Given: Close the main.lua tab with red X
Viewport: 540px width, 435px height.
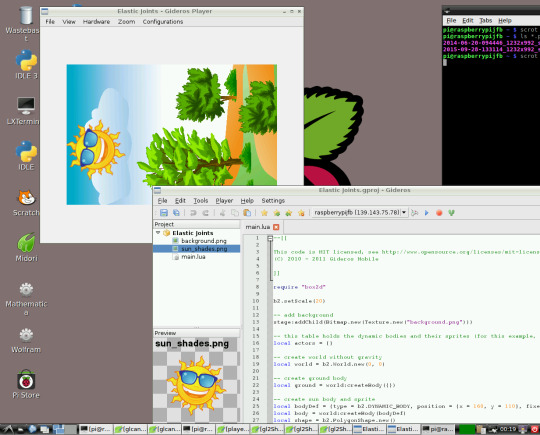Looking at the screenshot, I should click(276, 227).
